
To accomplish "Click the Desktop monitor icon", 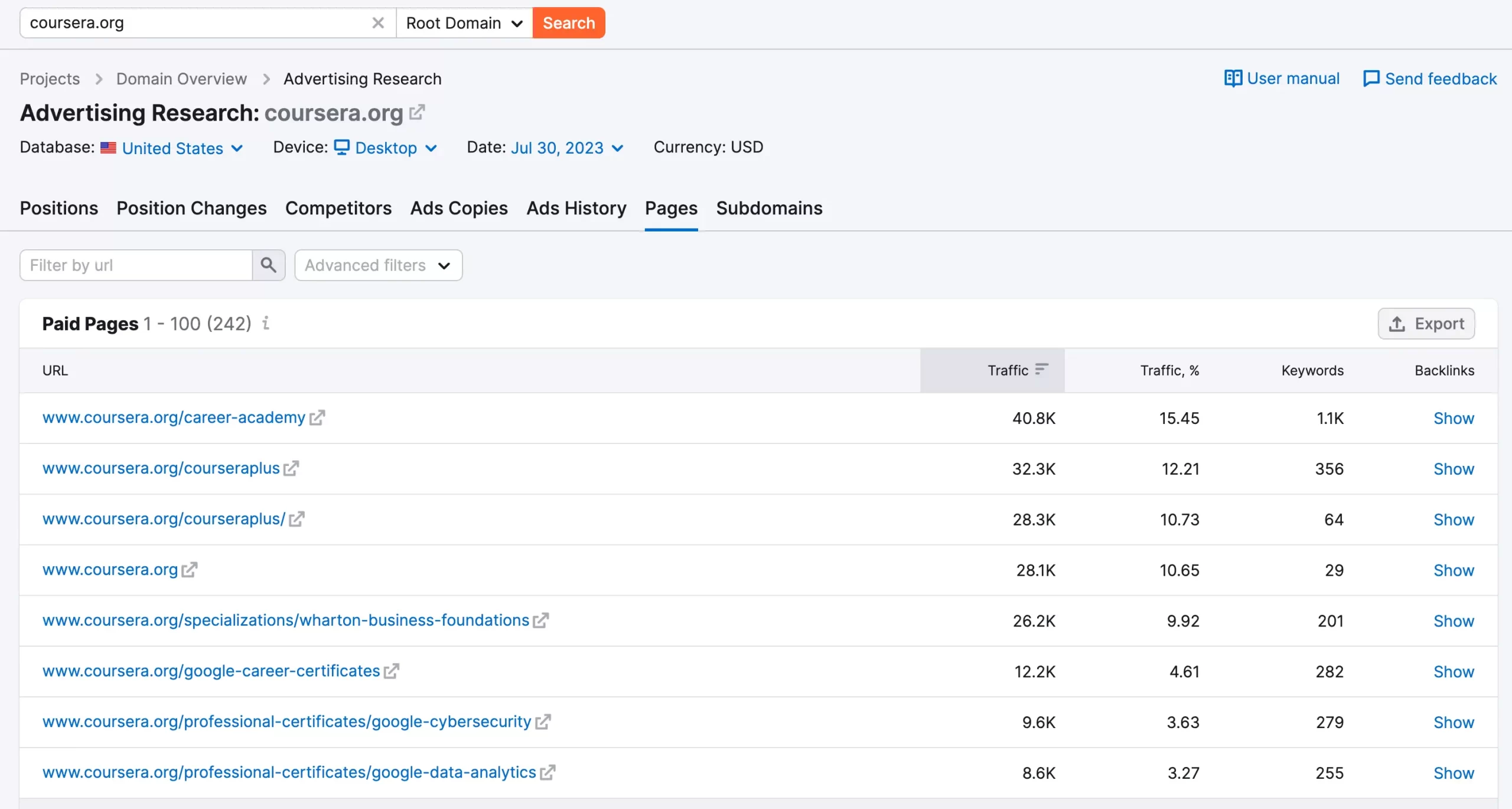I will (342, 147).
